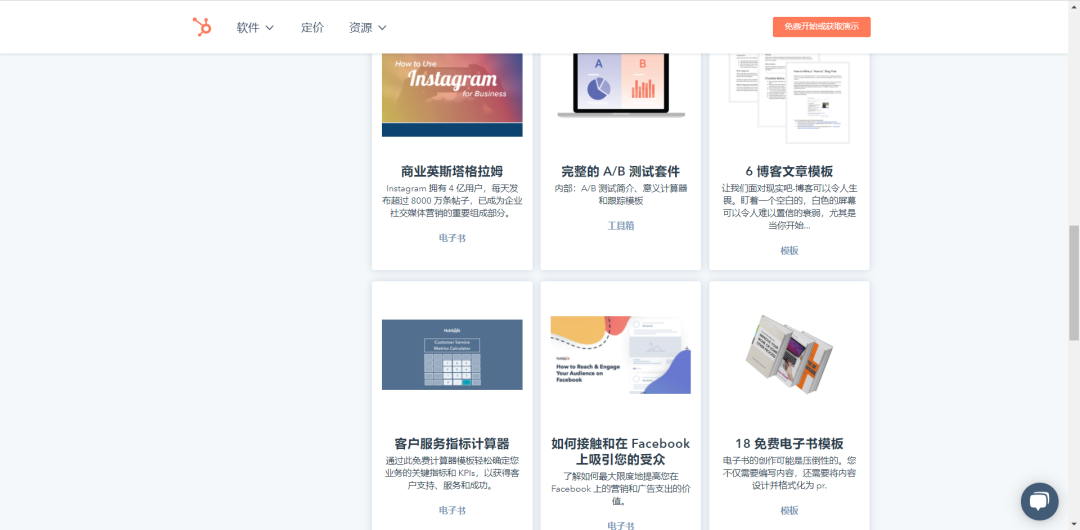Open the Customer Service Metrics Calculator image

coord(452,354)
